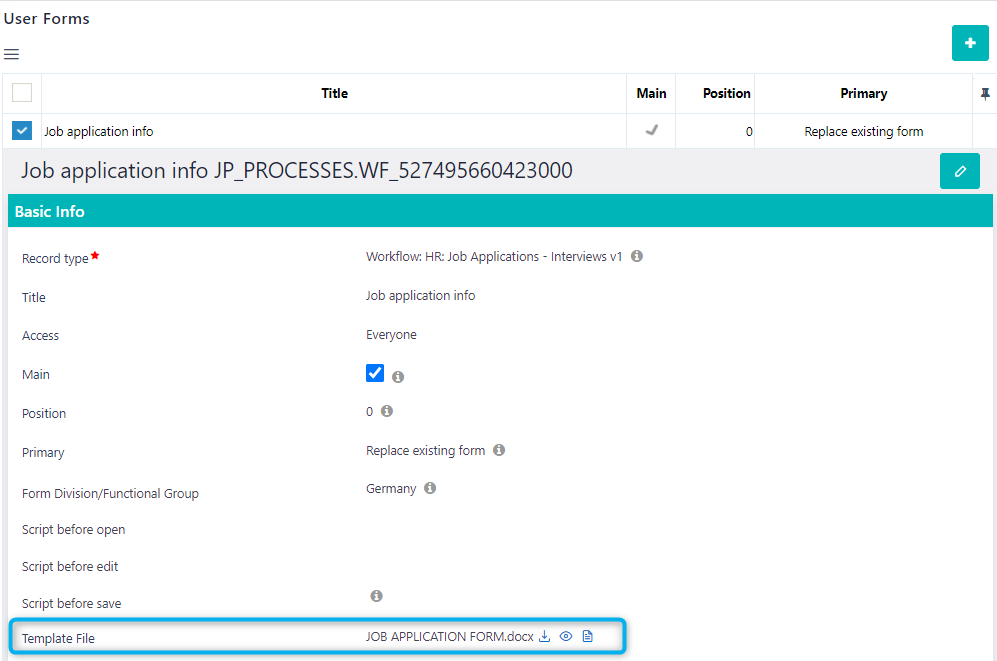Click the Primary column header
Image resolution: width=997 pixels, height=661 pixels.
[863, 93]
